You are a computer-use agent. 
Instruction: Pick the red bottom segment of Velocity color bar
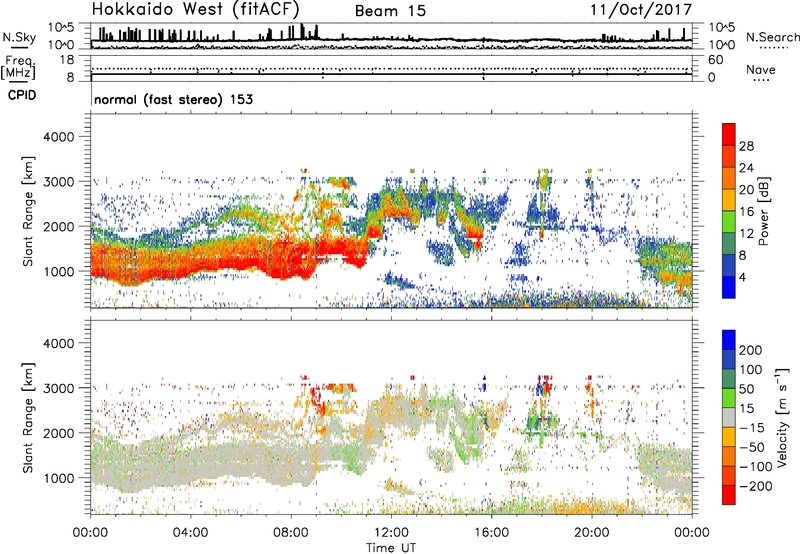click(729, 495)
